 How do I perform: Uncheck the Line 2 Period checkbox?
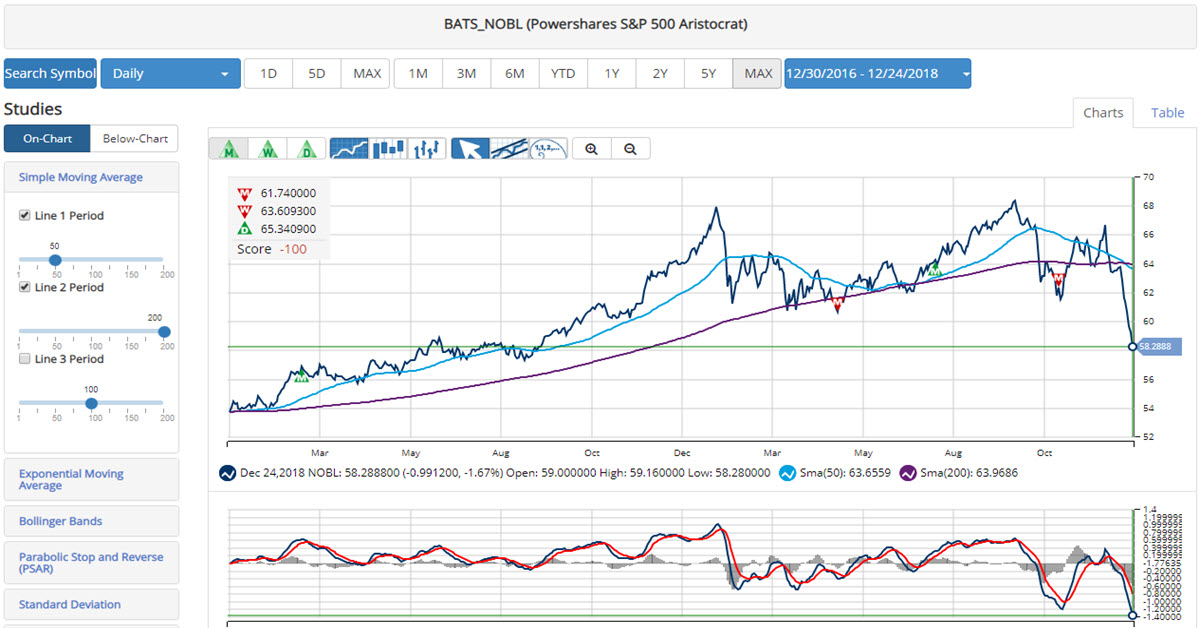pyautogui.click(x=25, y=288)
